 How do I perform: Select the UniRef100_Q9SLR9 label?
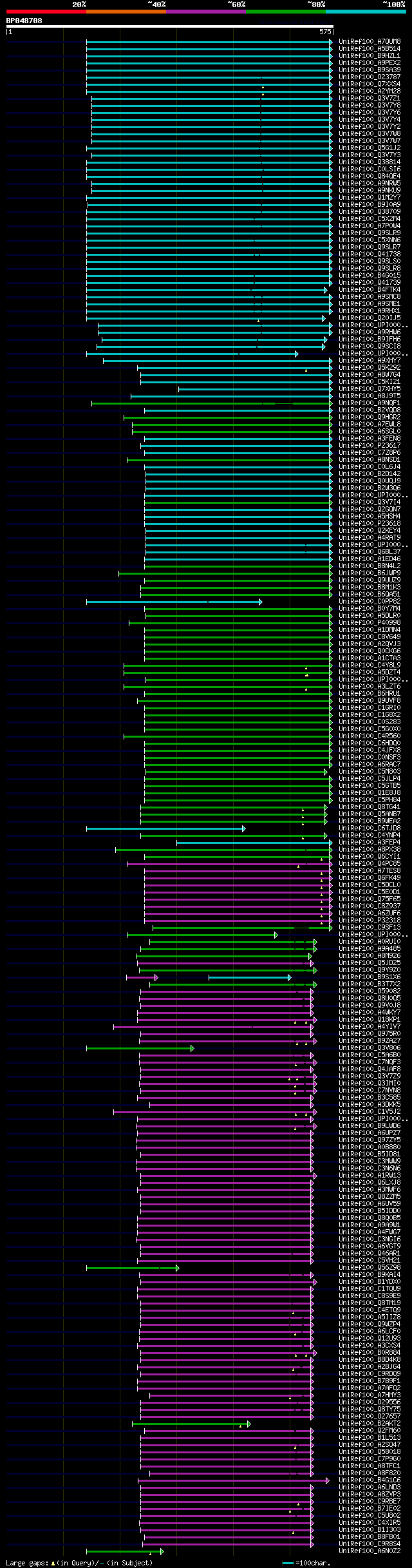[370, 233]
